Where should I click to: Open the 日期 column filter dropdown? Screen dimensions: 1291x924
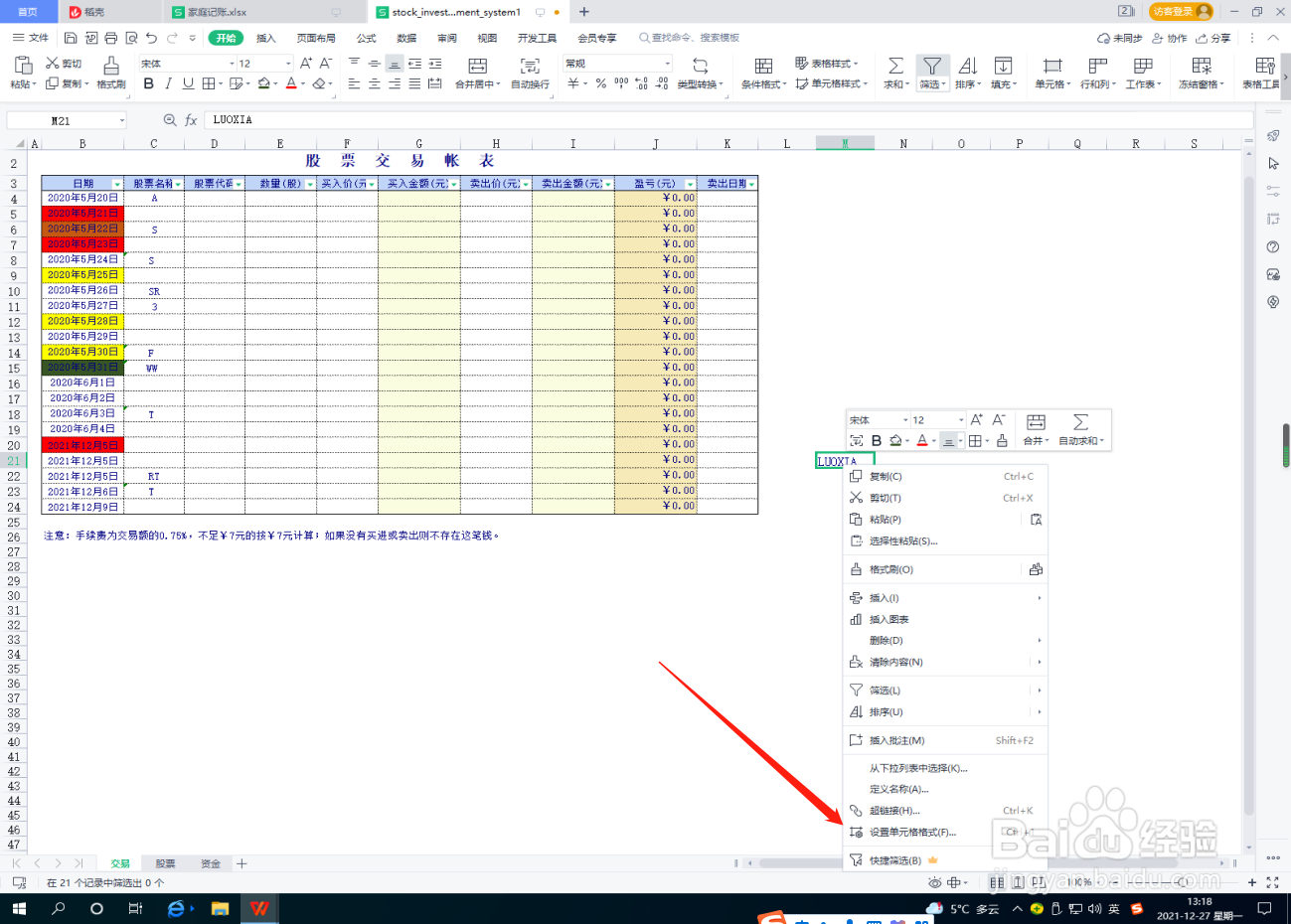click(117, 184)
